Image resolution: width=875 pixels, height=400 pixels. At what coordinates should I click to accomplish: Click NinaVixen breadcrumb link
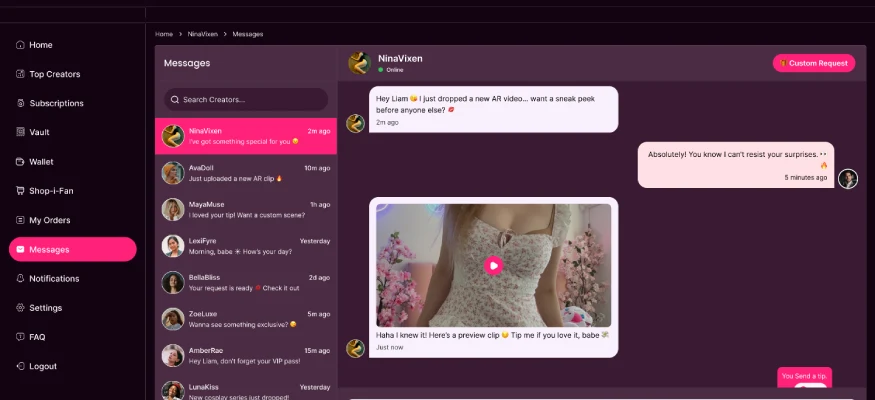[x=203, y=34]
